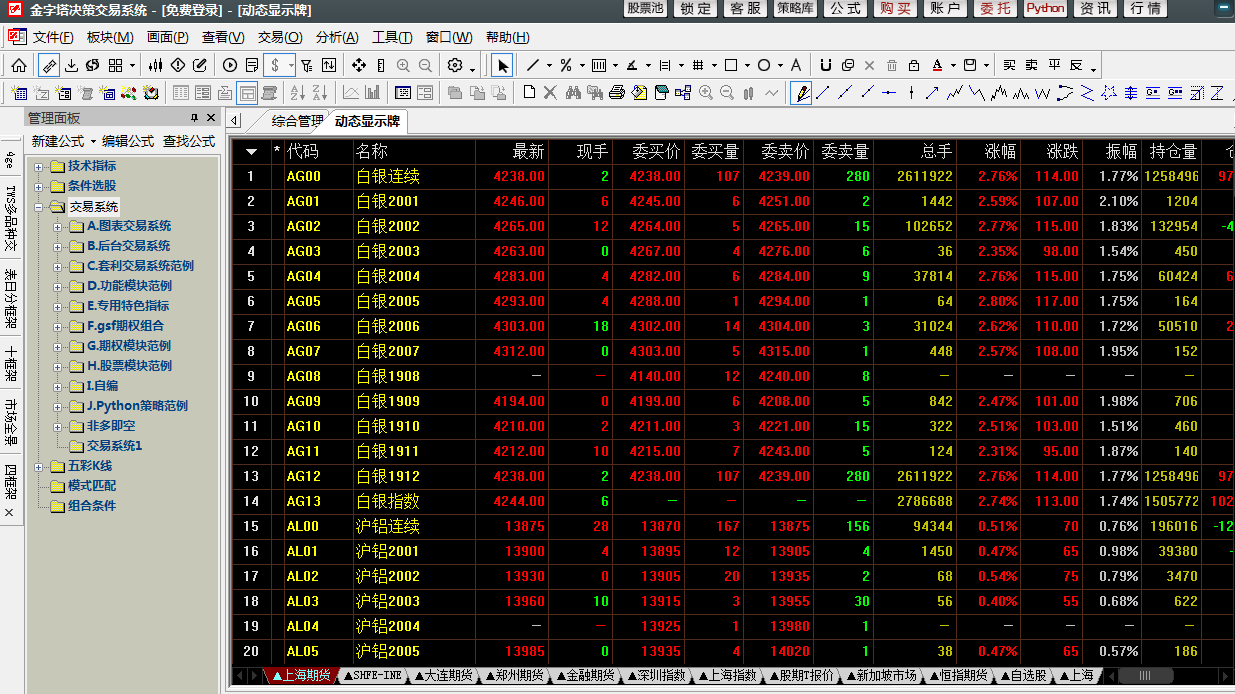
Task: Select the 模式匹配 tree item
Action: click(91, 486)
